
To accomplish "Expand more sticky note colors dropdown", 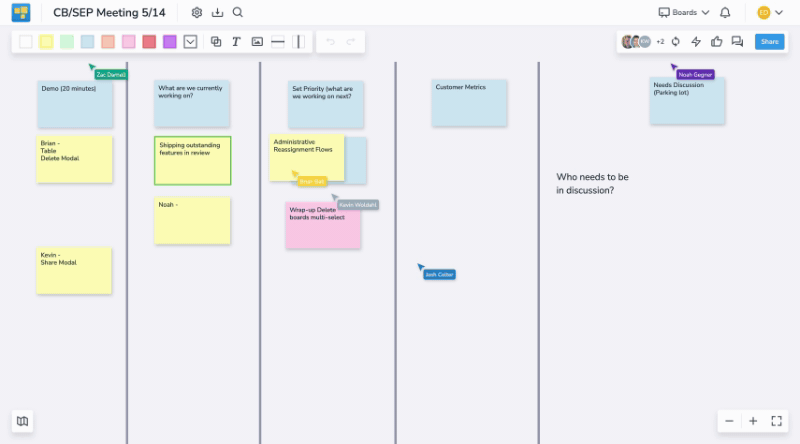I will tap(190, 42).
